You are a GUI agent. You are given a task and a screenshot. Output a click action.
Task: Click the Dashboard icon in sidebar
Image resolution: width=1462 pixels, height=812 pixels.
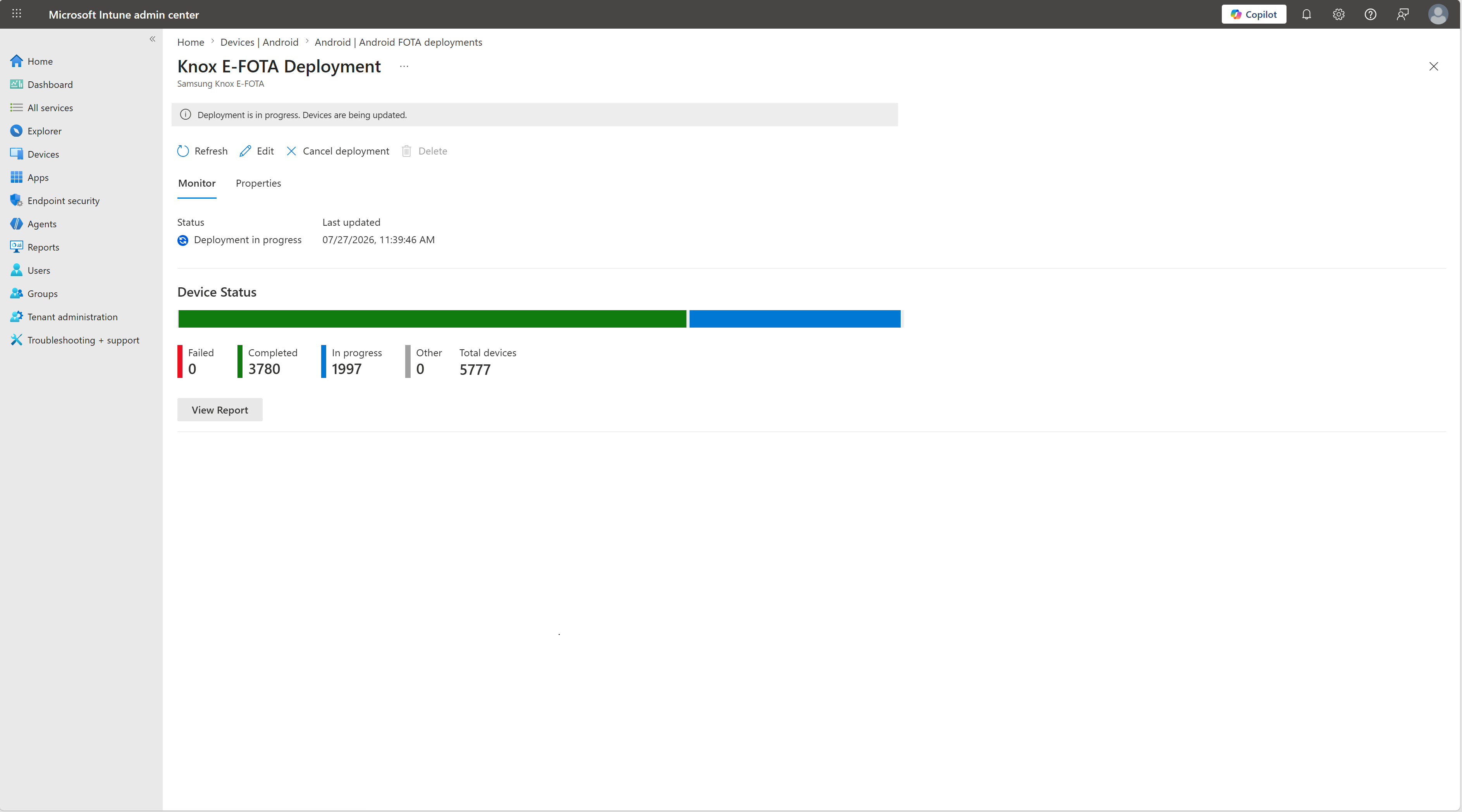coord(16,84)
